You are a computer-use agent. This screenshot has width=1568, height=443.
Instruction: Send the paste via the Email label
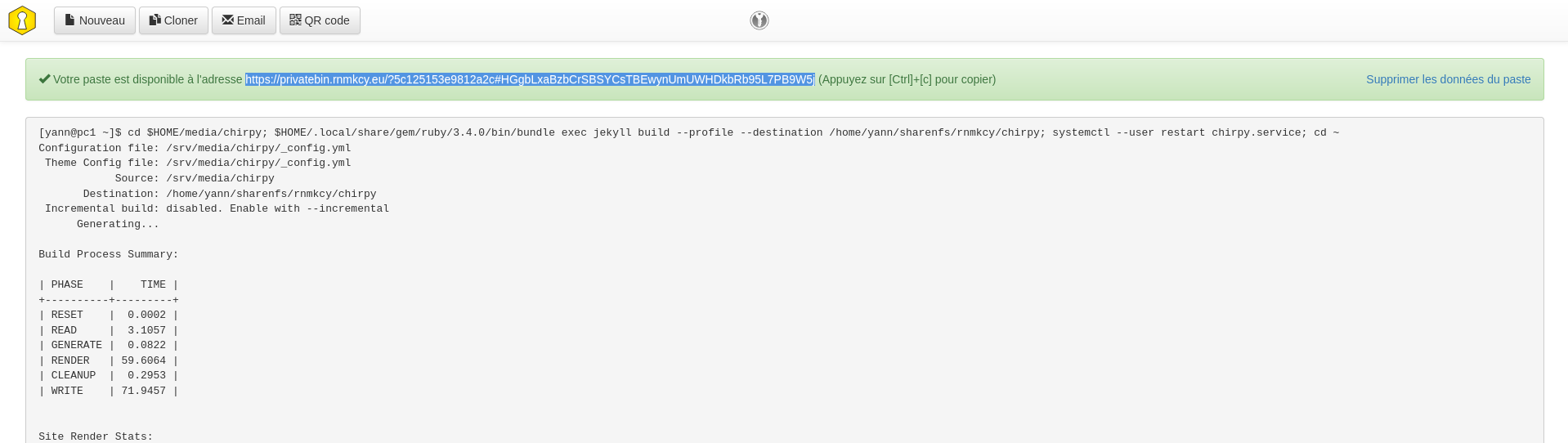click(251, 20)
